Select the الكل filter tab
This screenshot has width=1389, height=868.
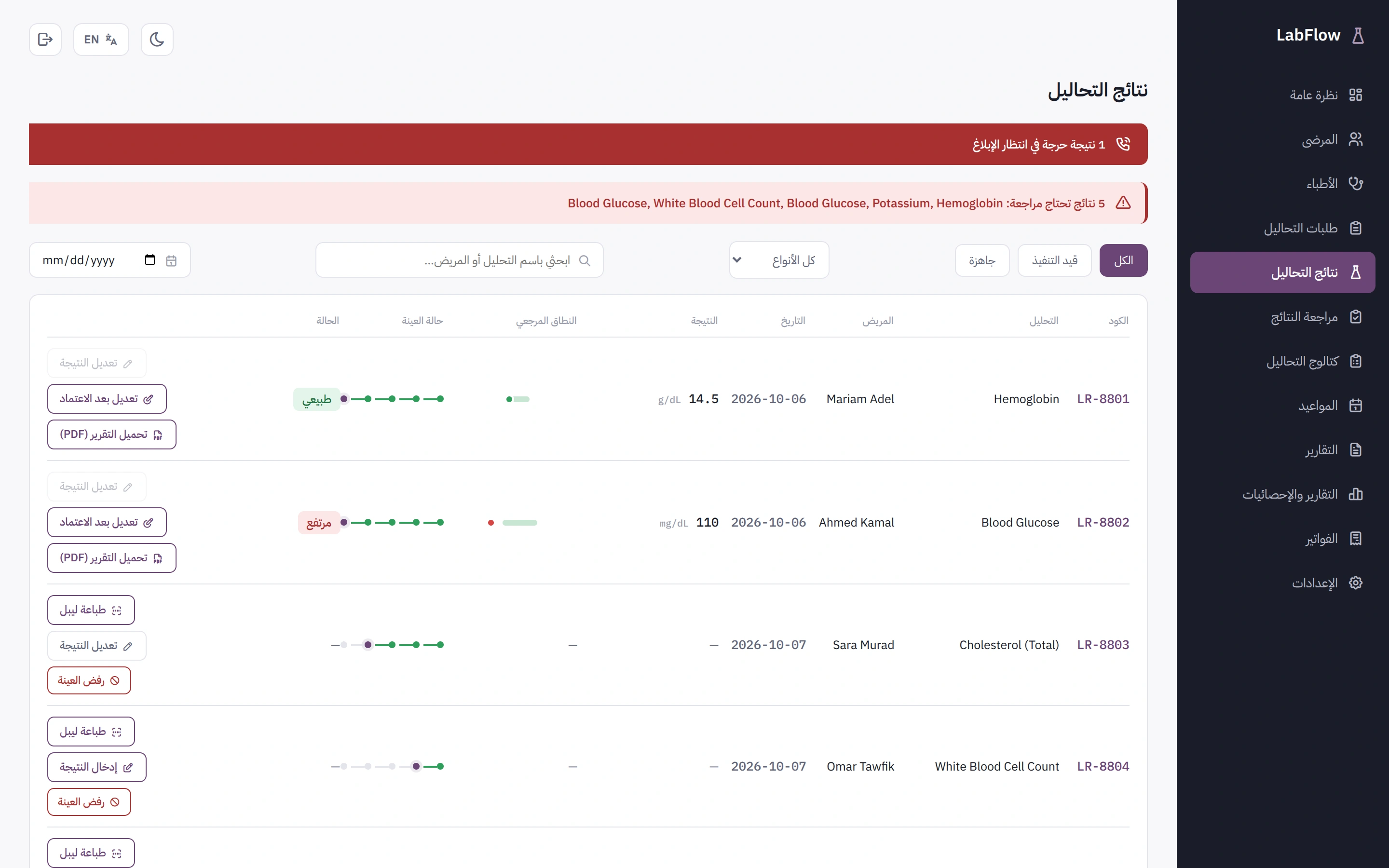tap(1123, 260)
